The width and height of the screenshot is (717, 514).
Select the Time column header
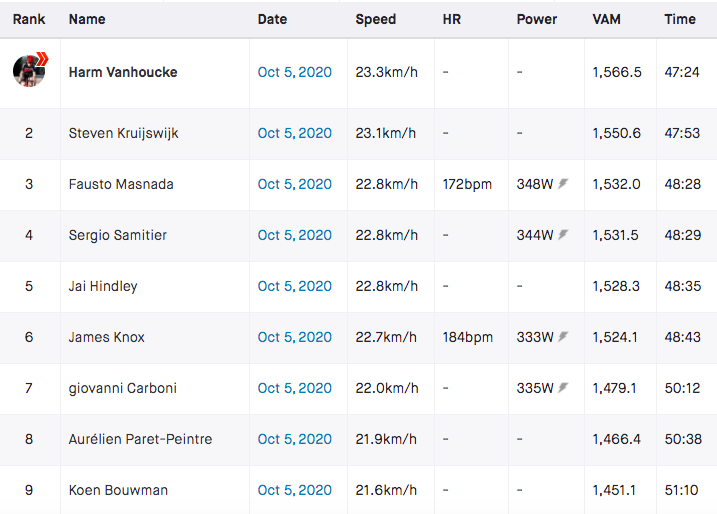click(x=680, y=19)
